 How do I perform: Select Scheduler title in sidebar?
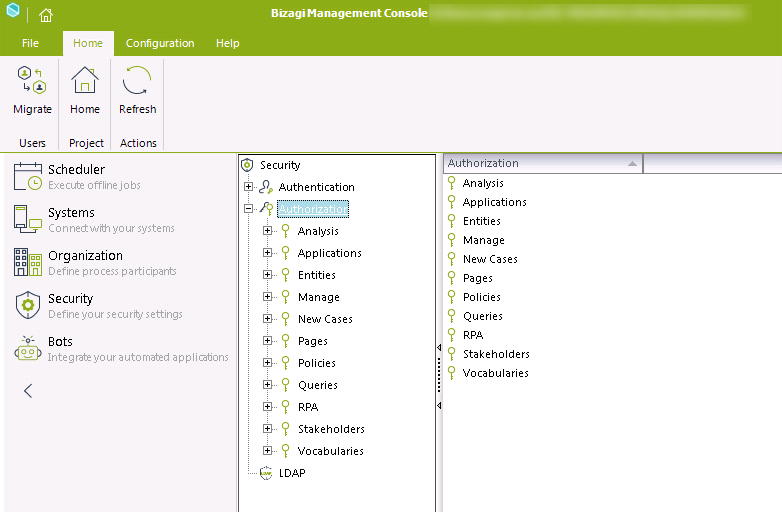[76, 170]
